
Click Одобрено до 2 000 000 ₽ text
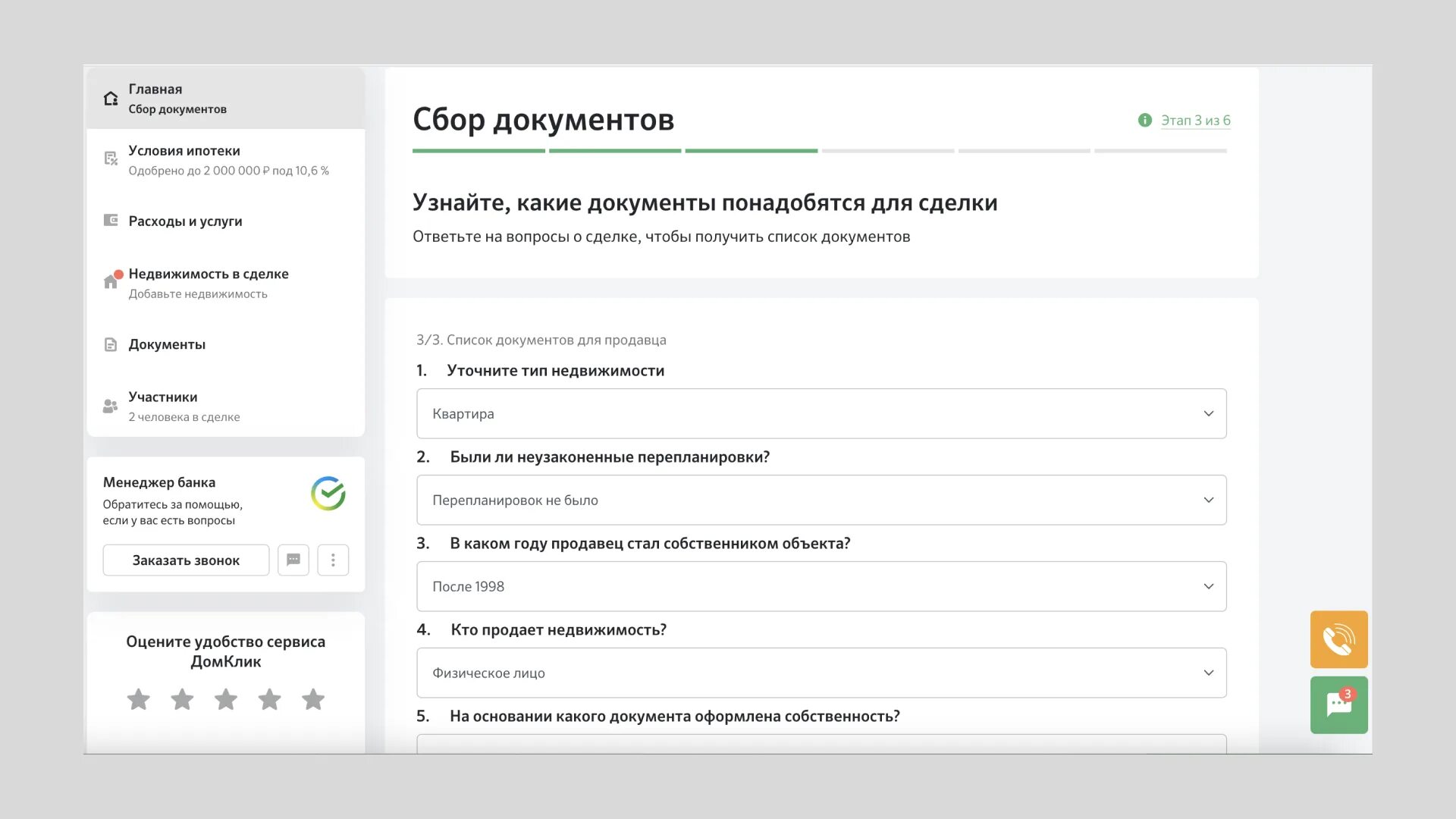click(x=199, y=171)
